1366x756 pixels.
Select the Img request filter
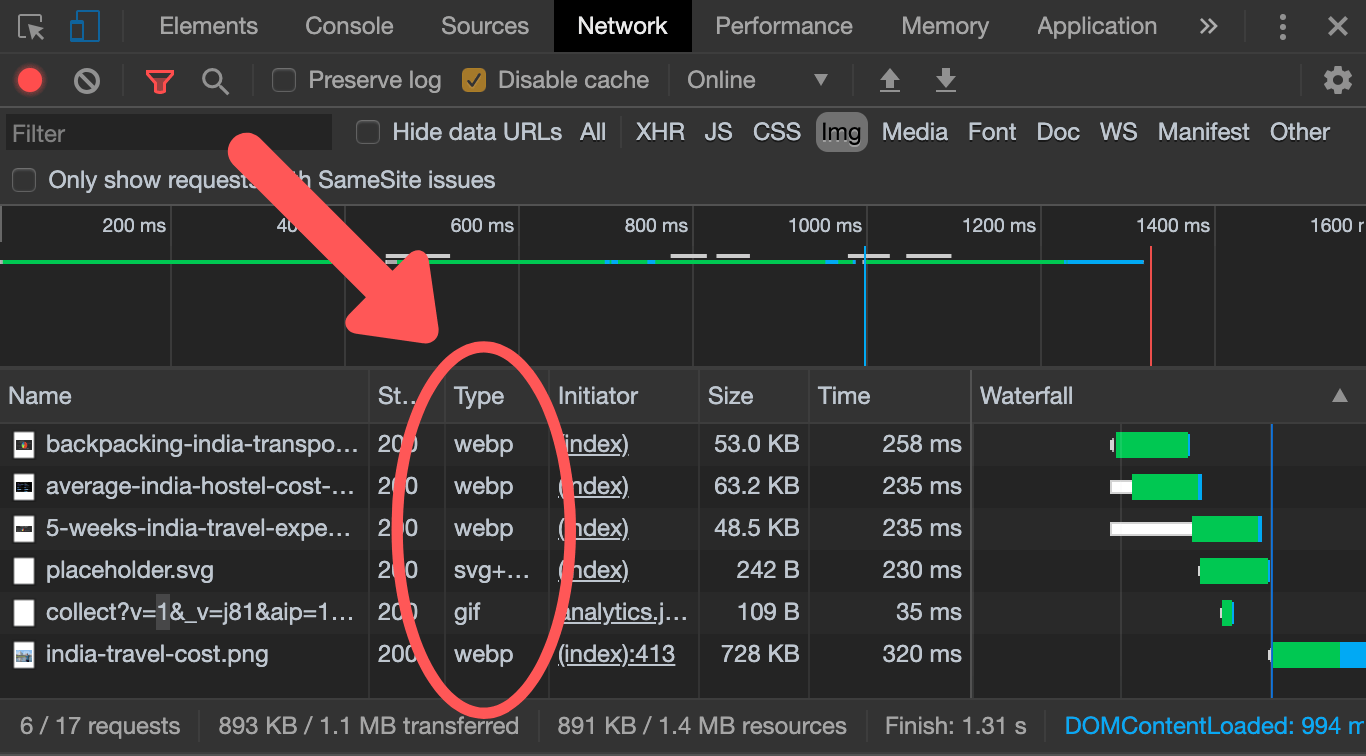(841, 132)
